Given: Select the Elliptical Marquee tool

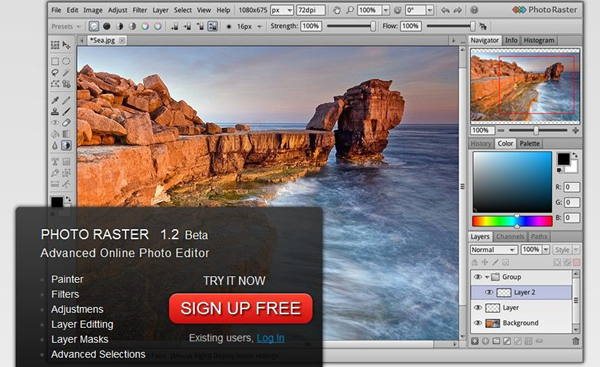Looking at the screenshot, I should [x=66, y=61].
